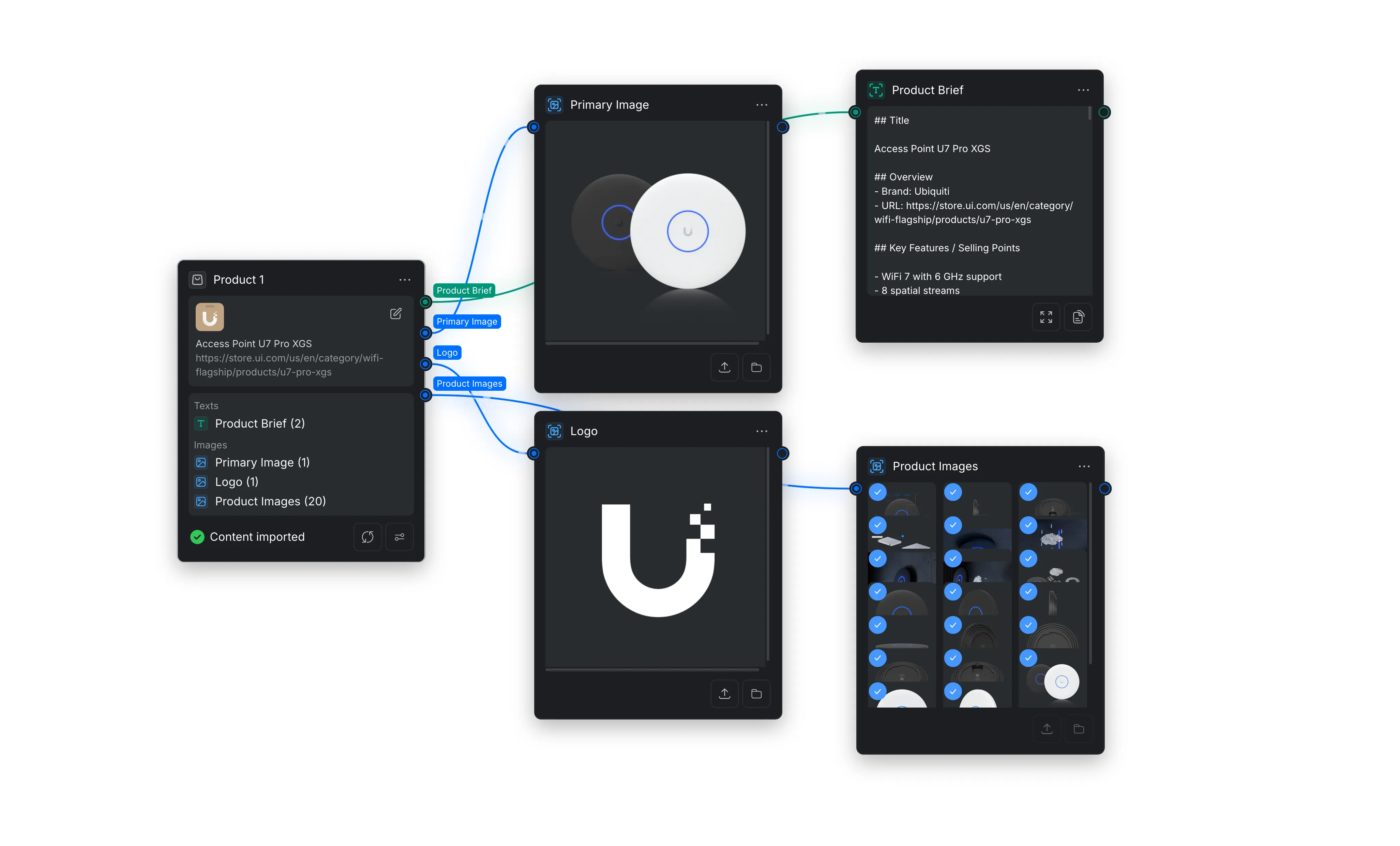
Task: Click the upload icon in Logo node
Action: [x=724, y=694]
